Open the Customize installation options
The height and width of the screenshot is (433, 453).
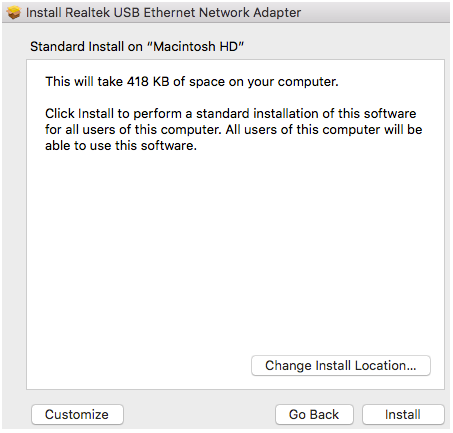point(77,414)
